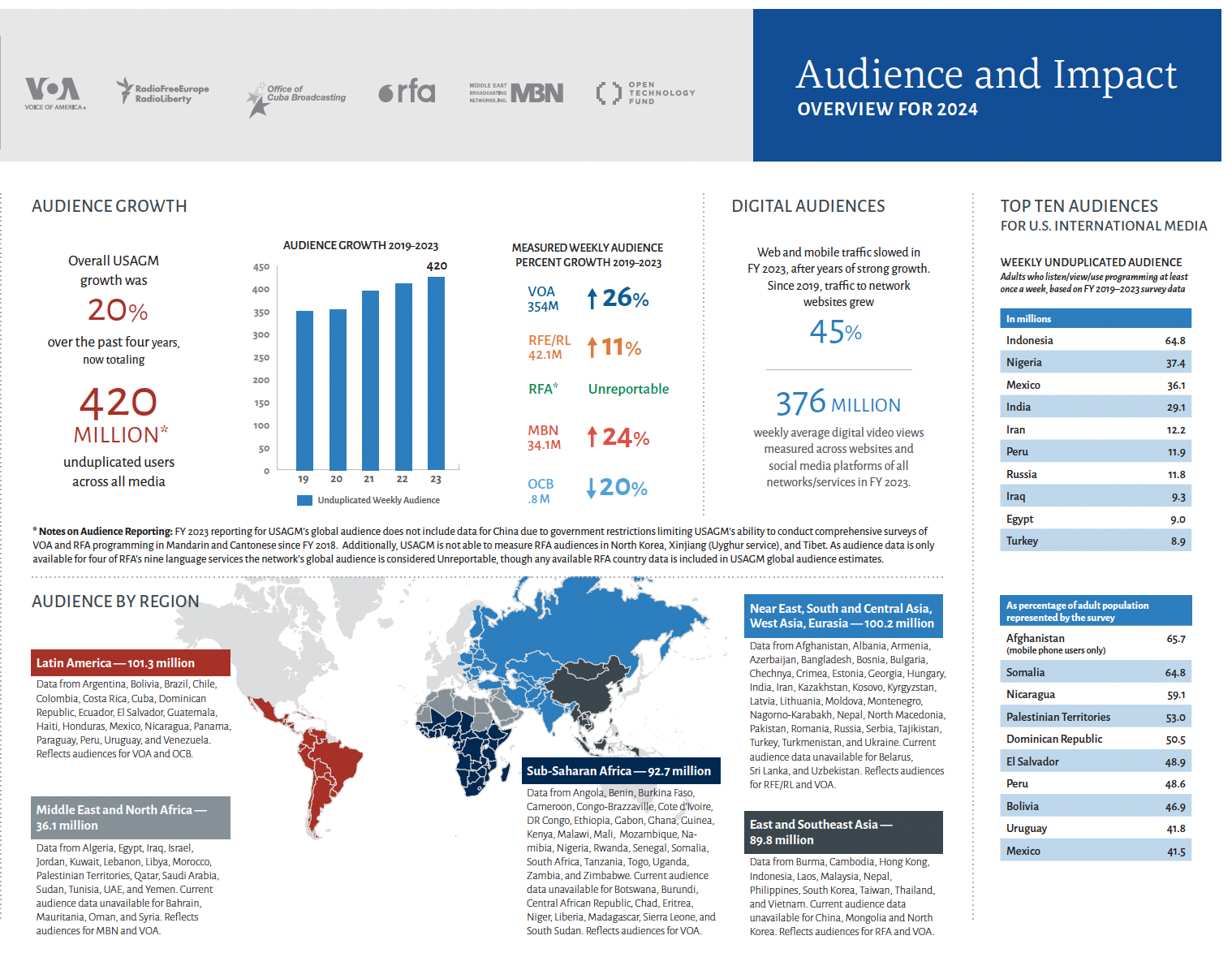Click the Turkey 8.9 row
Image resolution: width=1232 pixels, height=953 pixels.
[x=1096, y=541]
